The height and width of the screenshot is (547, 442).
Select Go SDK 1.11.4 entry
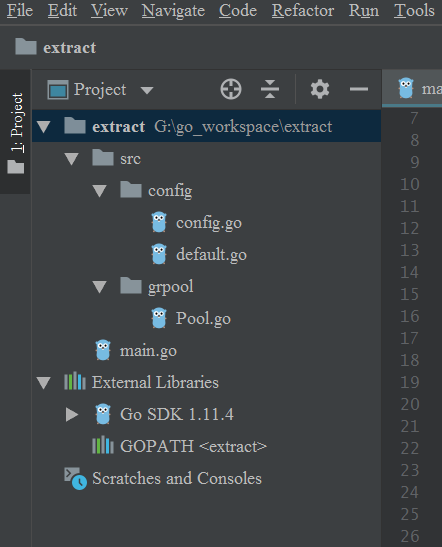pos(177,414)
